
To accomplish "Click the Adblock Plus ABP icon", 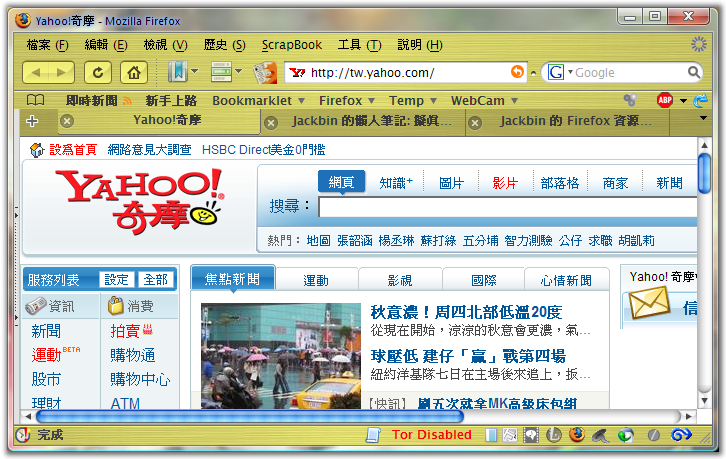I will [665, 100].
